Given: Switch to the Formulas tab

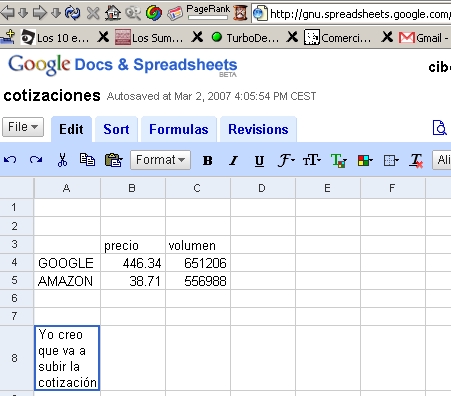Looking at the screenshot, I should click(x=179, y=129).
